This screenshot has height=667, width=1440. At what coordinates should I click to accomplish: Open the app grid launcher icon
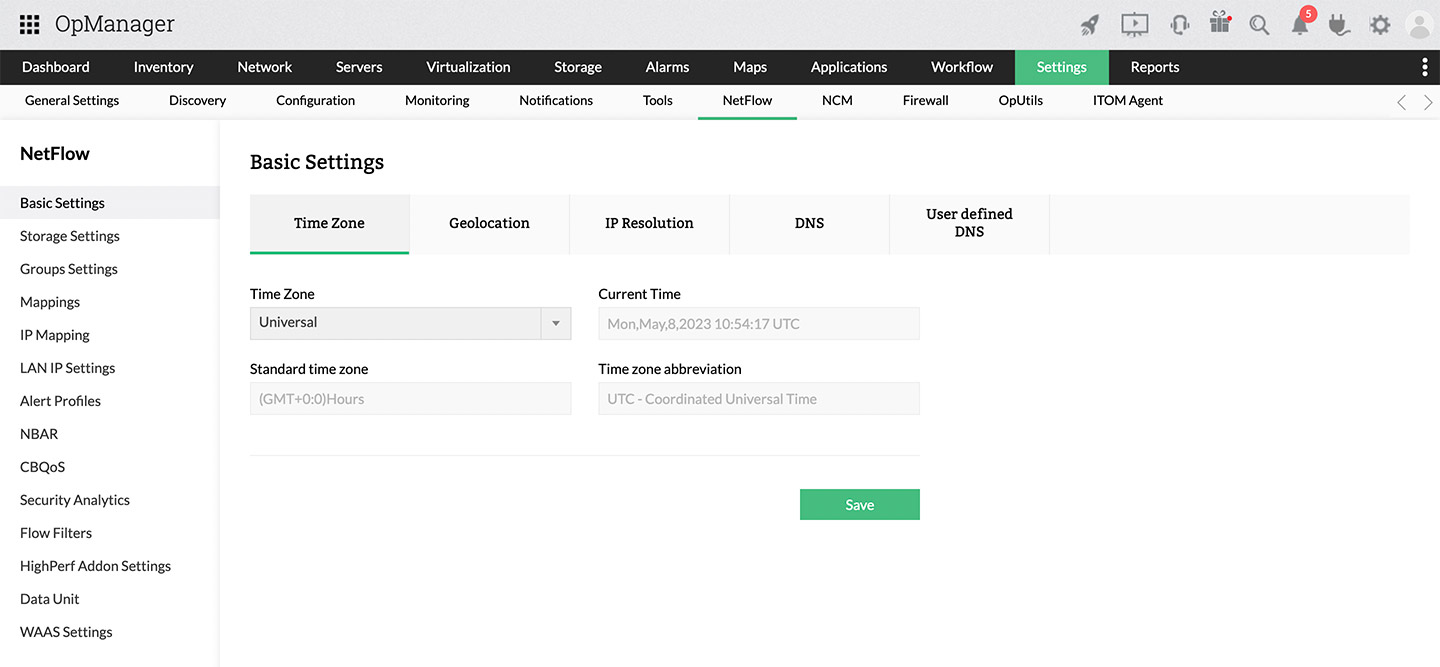(x=30, y=25)
